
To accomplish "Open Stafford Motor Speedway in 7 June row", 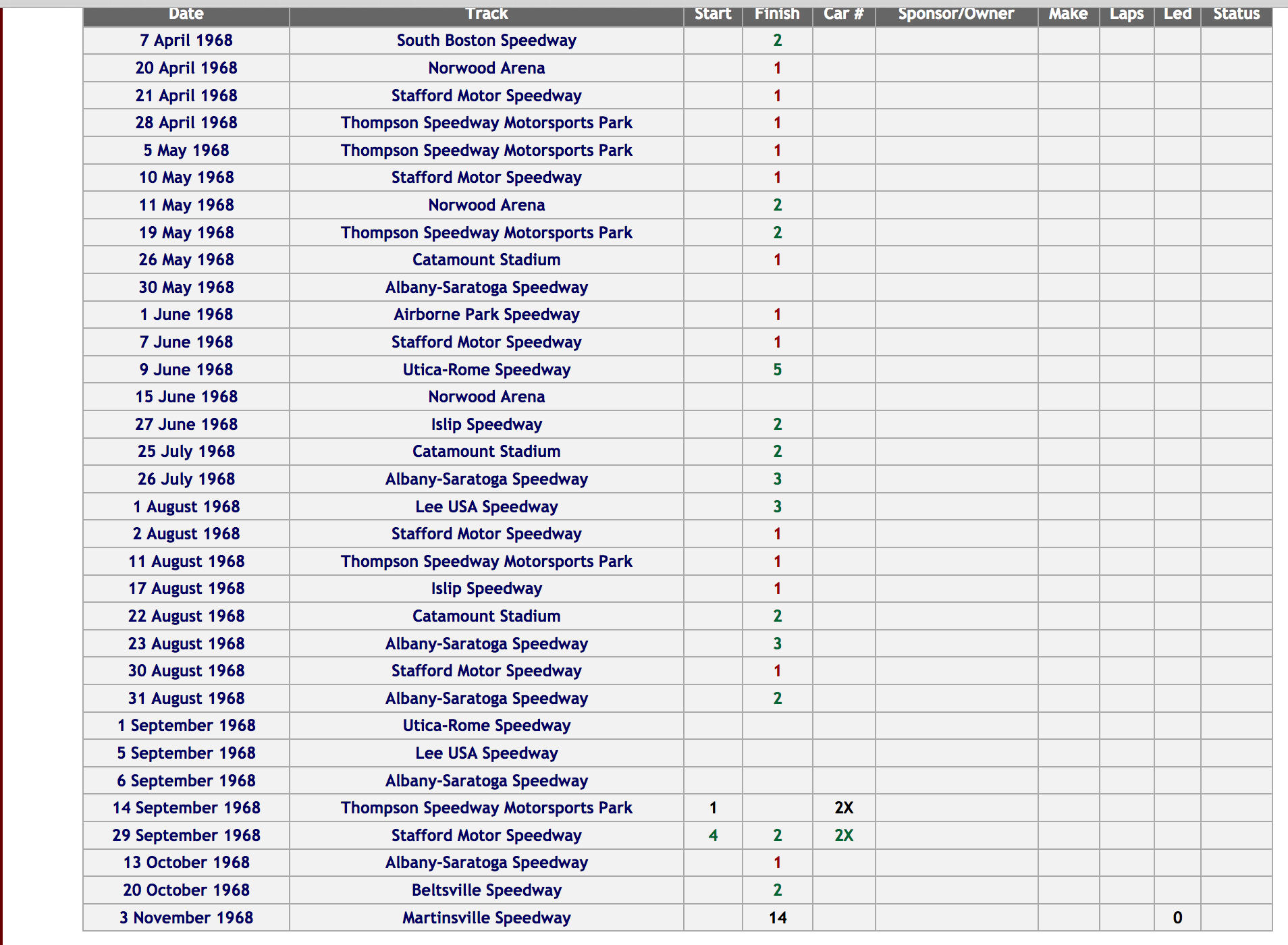I will pos(486,342).
